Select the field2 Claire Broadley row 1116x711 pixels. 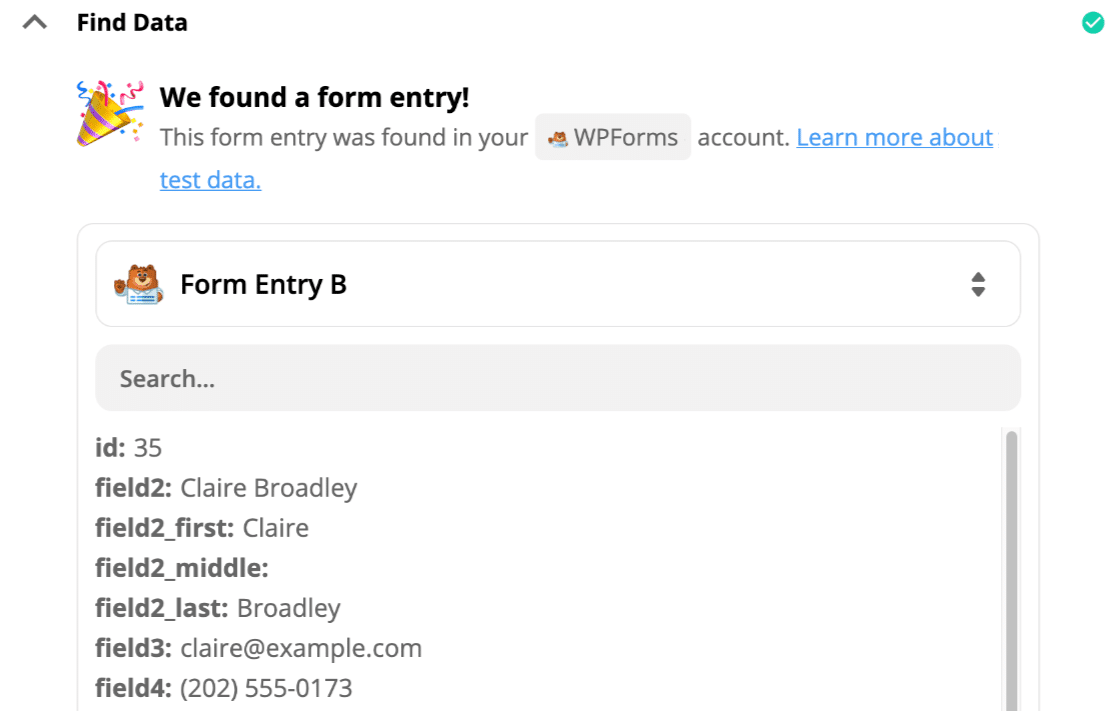[226, 488]
